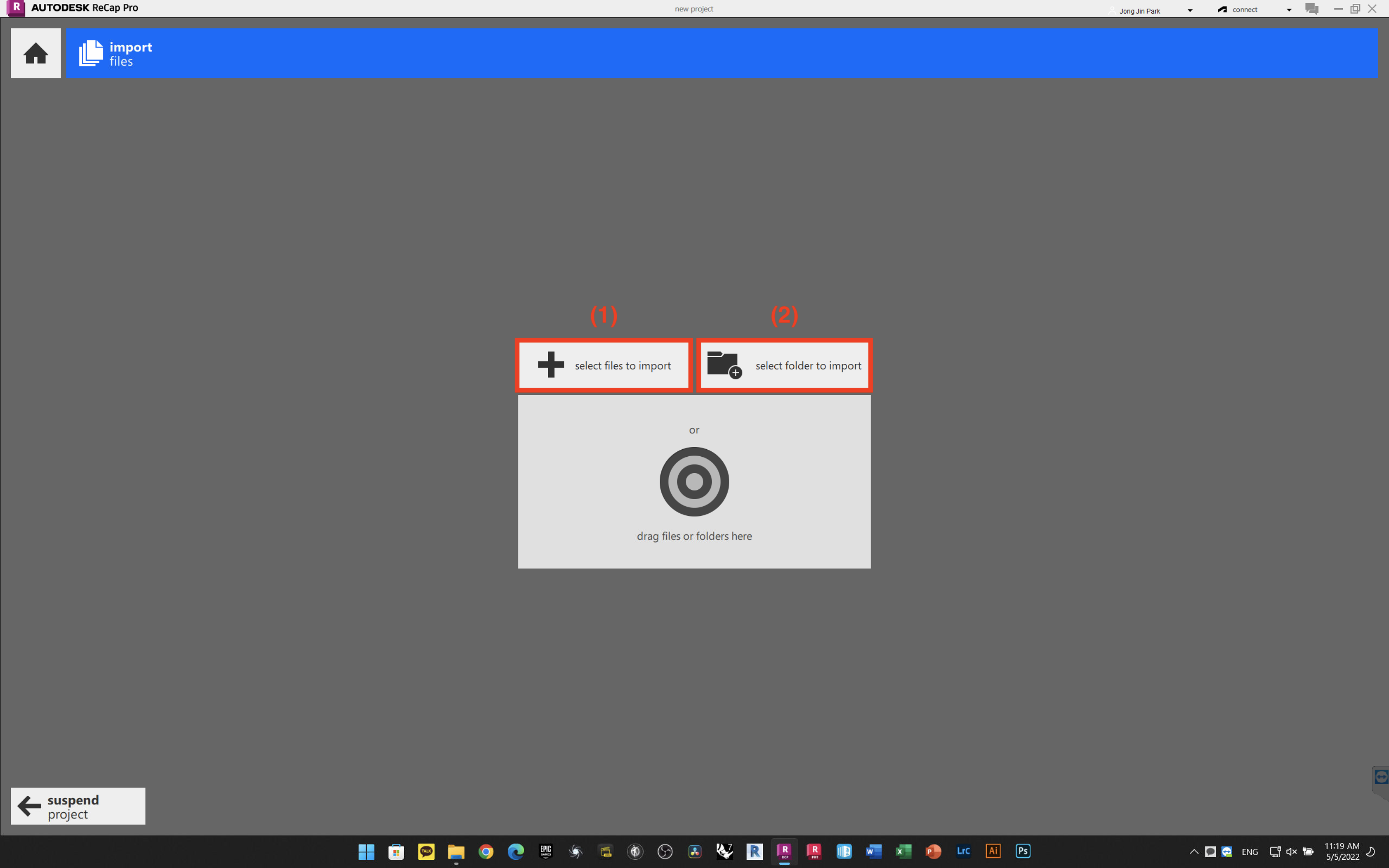Click the drag target bullseye icon
This screenshot has height=868, width=1389.
[x=694, y=482]
